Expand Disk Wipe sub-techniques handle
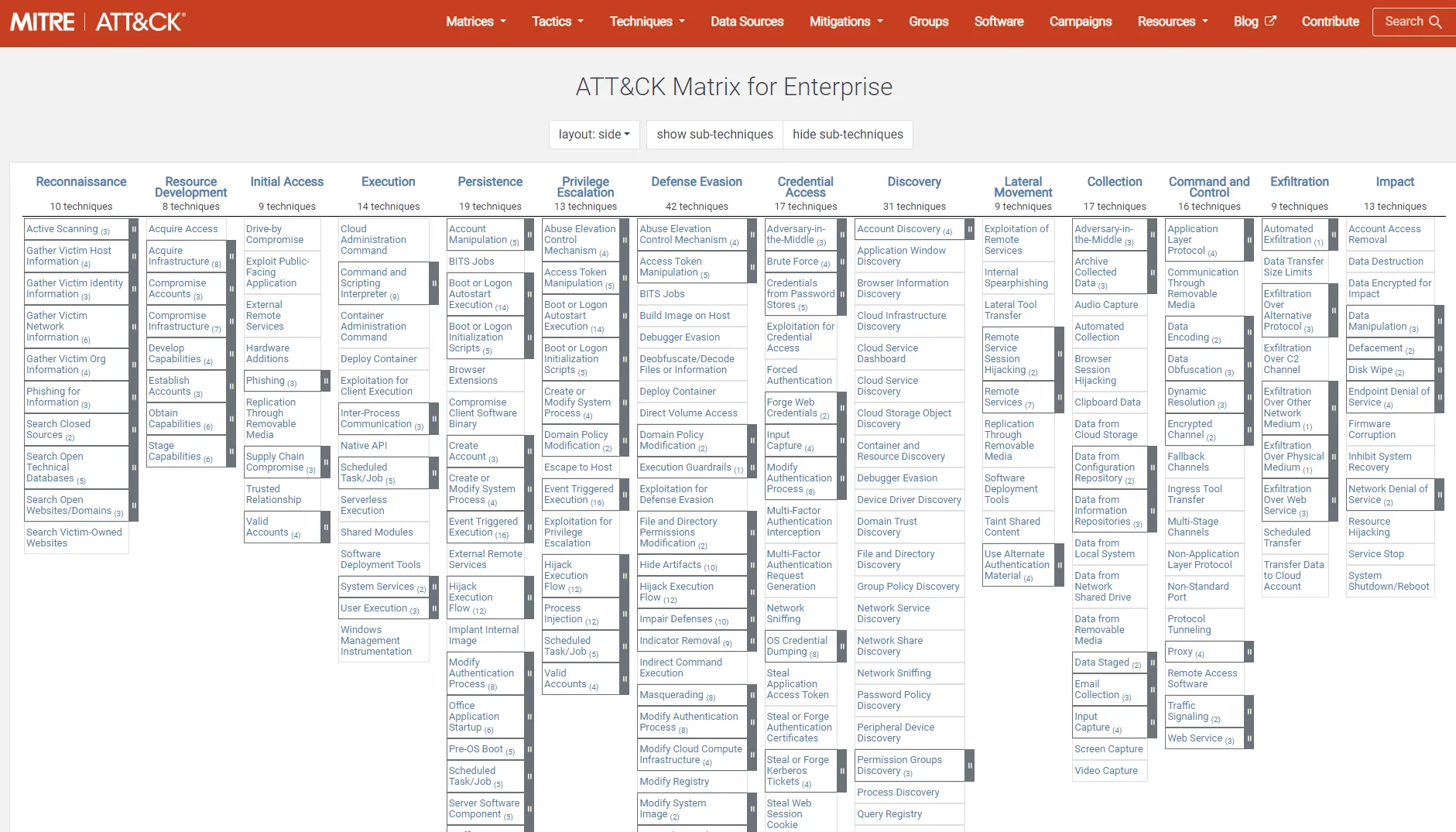The width and height of the screenshot is (1456, 832). (x=1439, y=370)
